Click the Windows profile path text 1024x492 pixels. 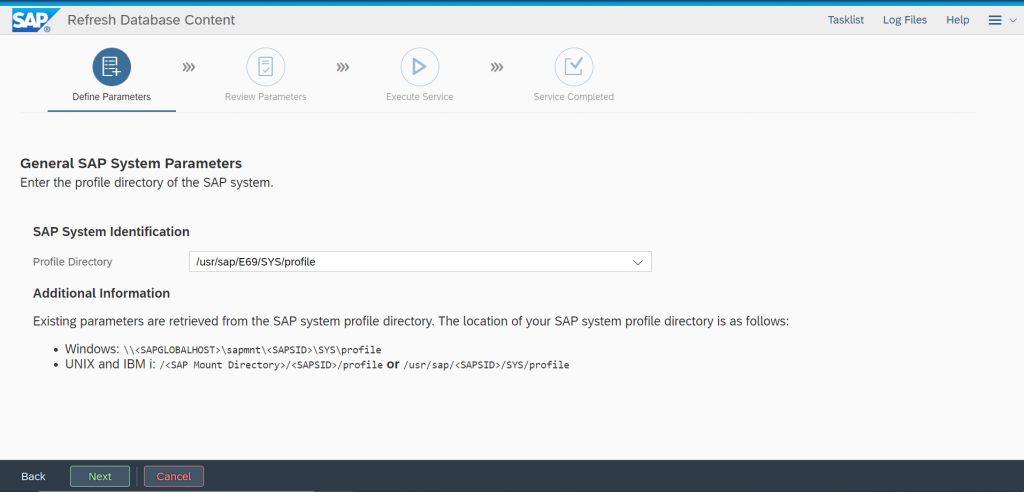252,349
